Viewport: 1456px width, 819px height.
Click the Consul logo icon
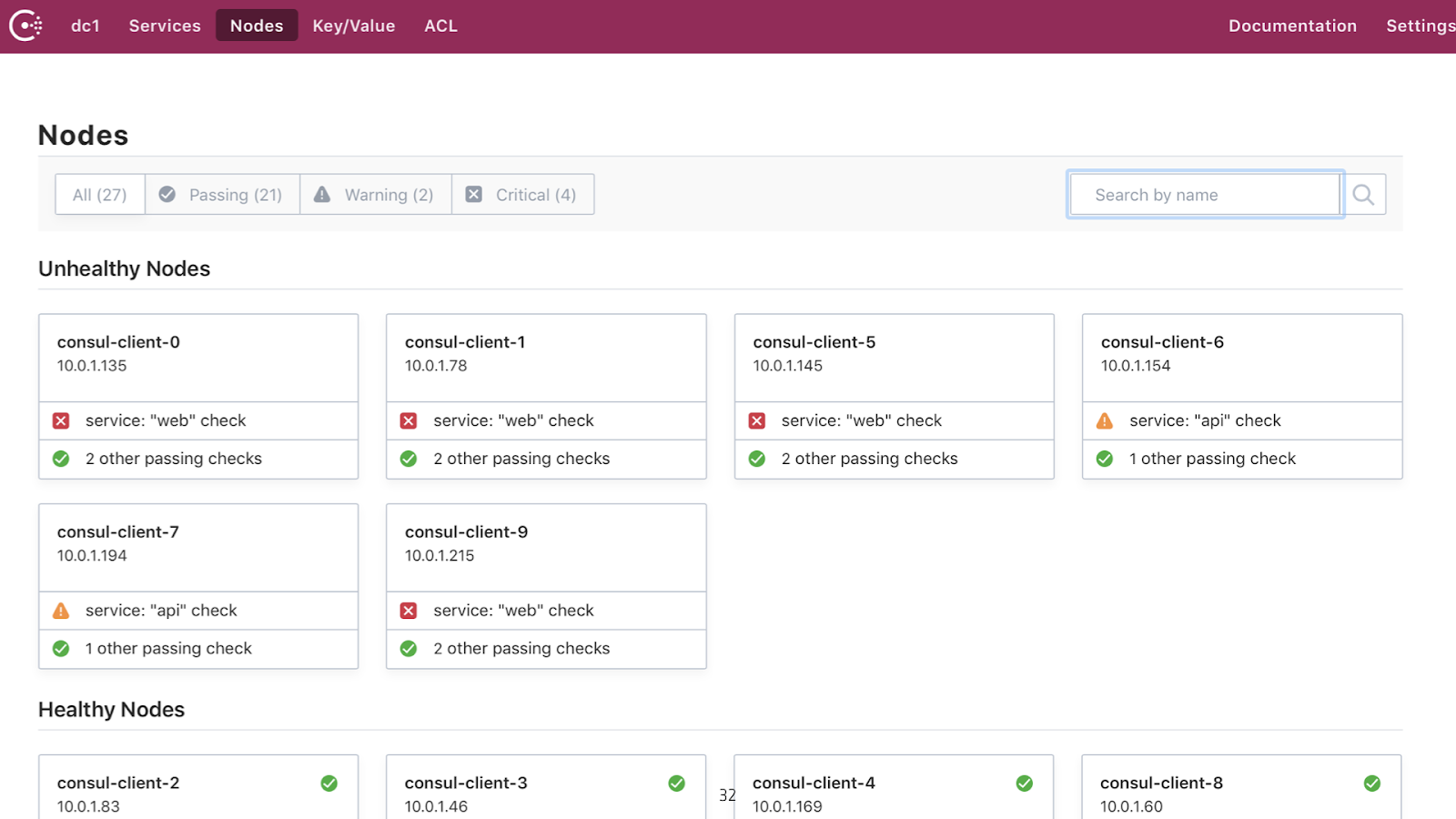pyautogui.click(x=25, y=25)
